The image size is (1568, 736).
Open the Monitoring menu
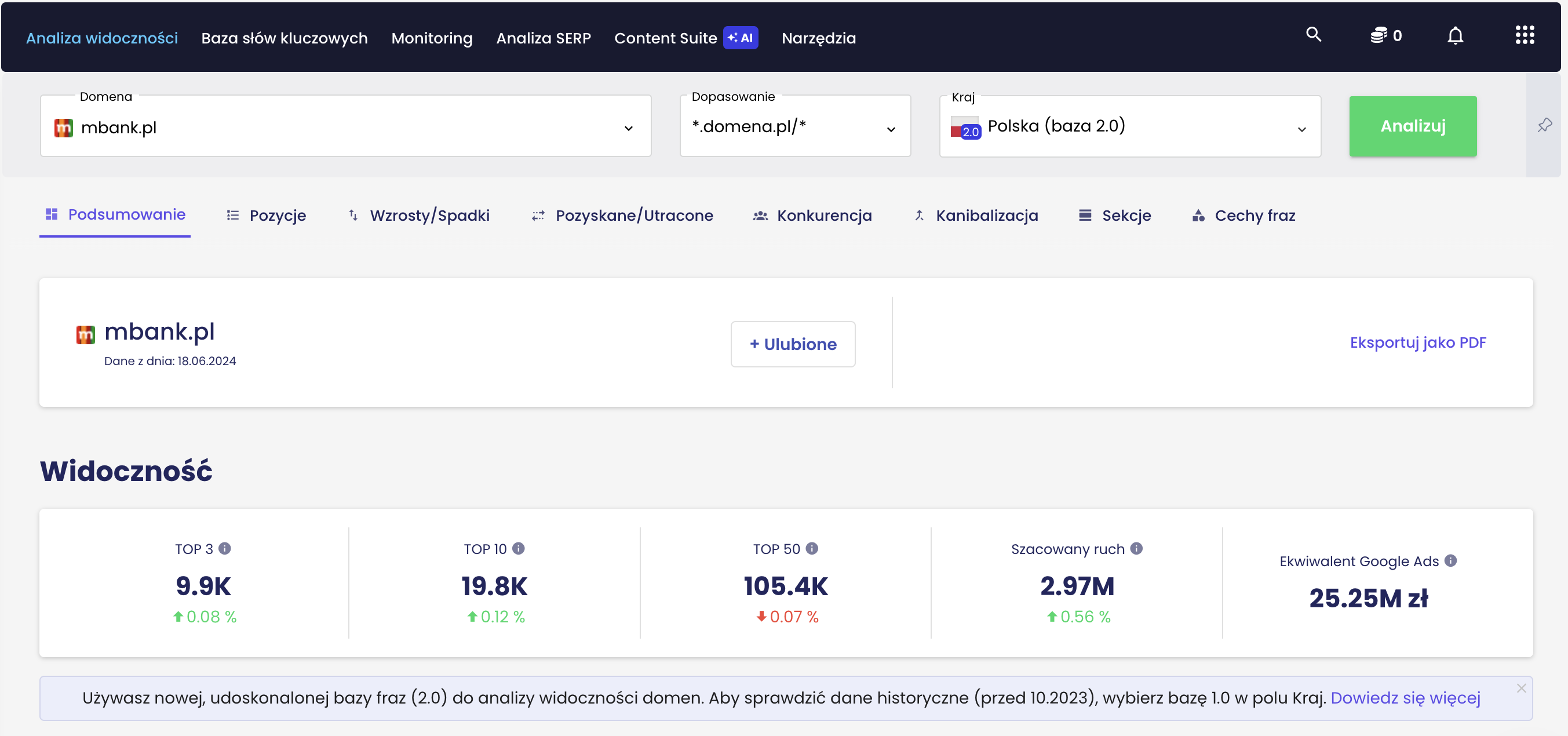432,38
